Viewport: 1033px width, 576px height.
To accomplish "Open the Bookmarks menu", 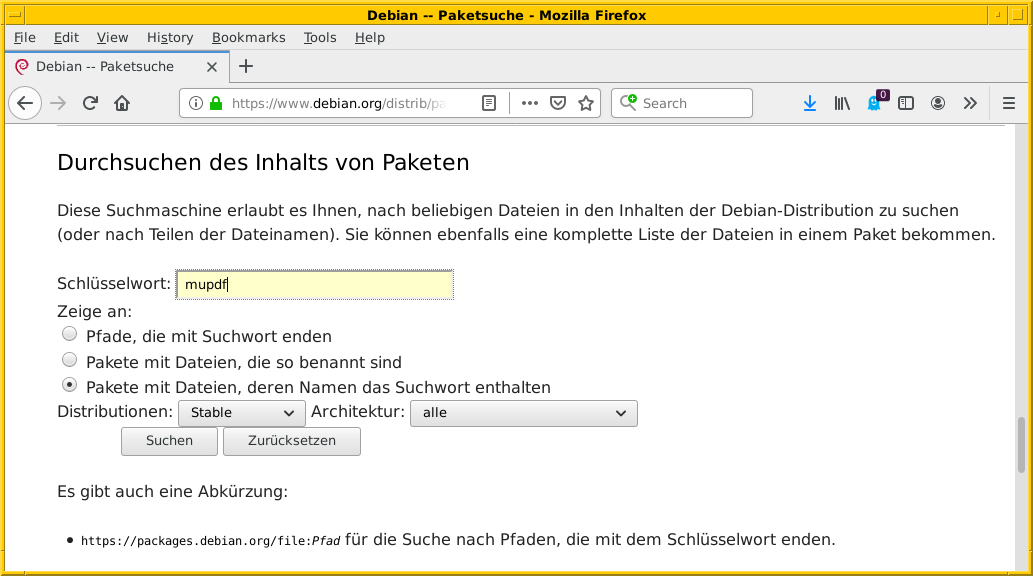I will [248, 37].
